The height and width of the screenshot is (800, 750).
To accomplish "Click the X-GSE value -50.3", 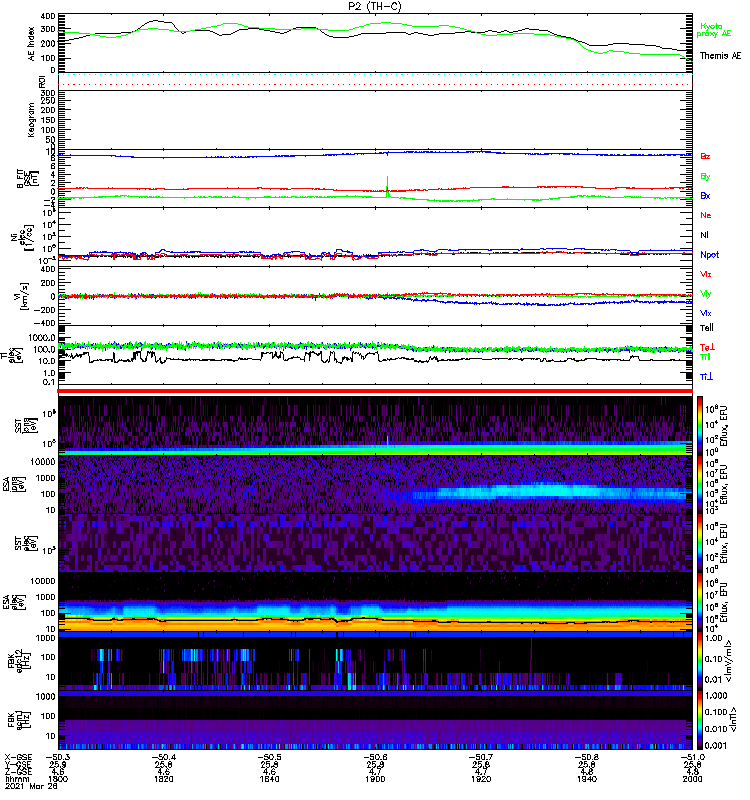I will click(58, 757).
